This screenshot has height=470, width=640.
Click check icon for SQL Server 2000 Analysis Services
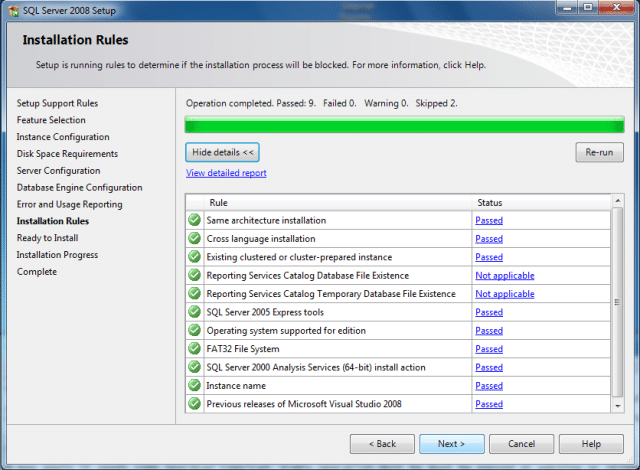[195, 367]
